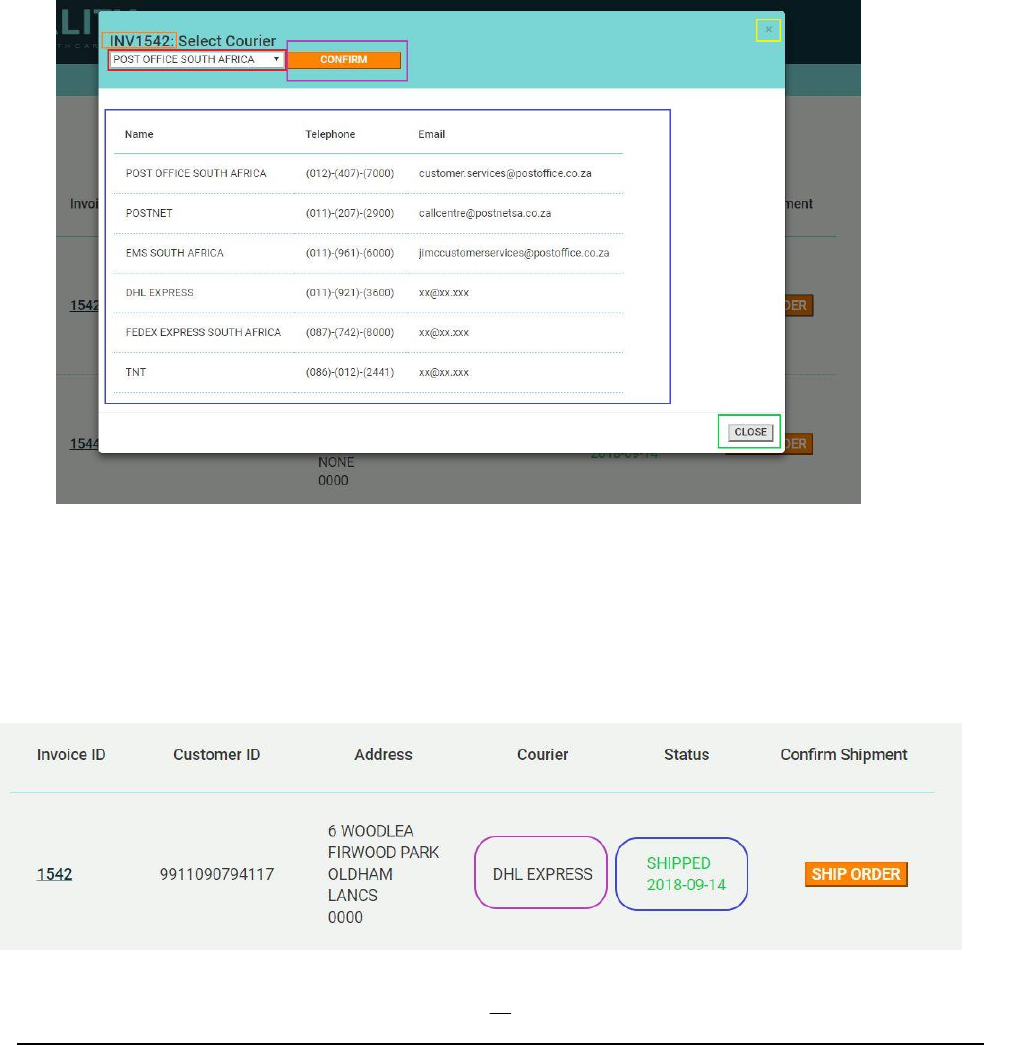Screen dimensions: 1015x1045
Task: Click Confirm Shipment column header
Action: [x=844, y=754]
